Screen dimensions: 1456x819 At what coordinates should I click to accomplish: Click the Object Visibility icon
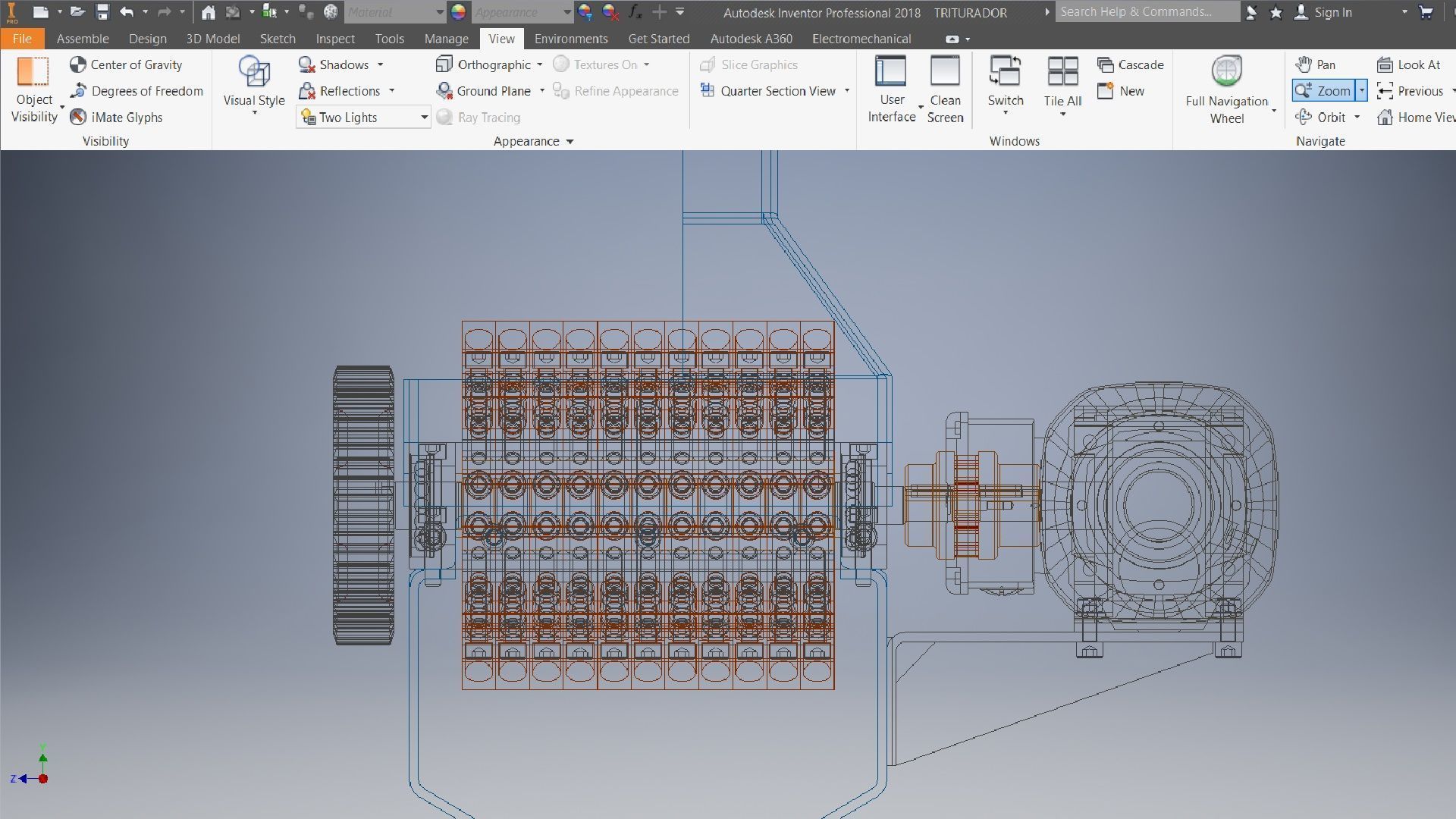(x=33, y=72)
